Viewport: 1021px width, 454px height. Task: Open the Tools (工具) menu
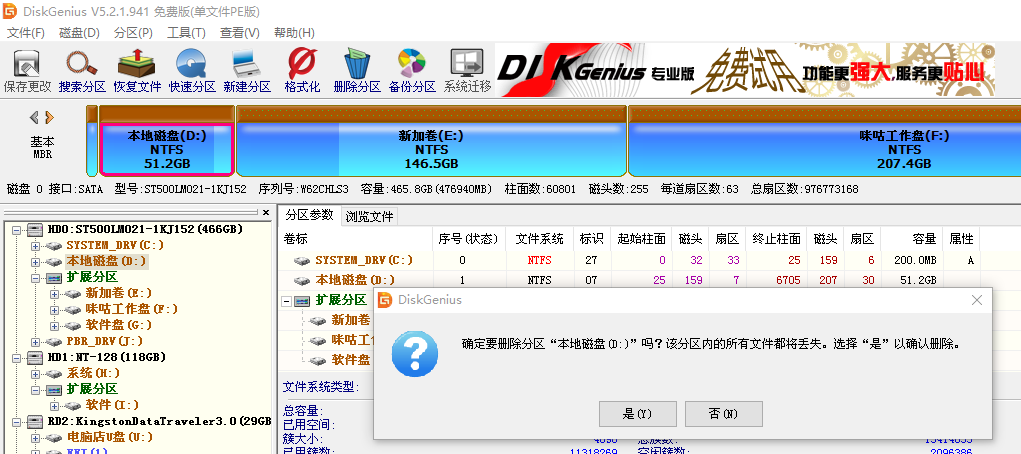pos(186,33)
